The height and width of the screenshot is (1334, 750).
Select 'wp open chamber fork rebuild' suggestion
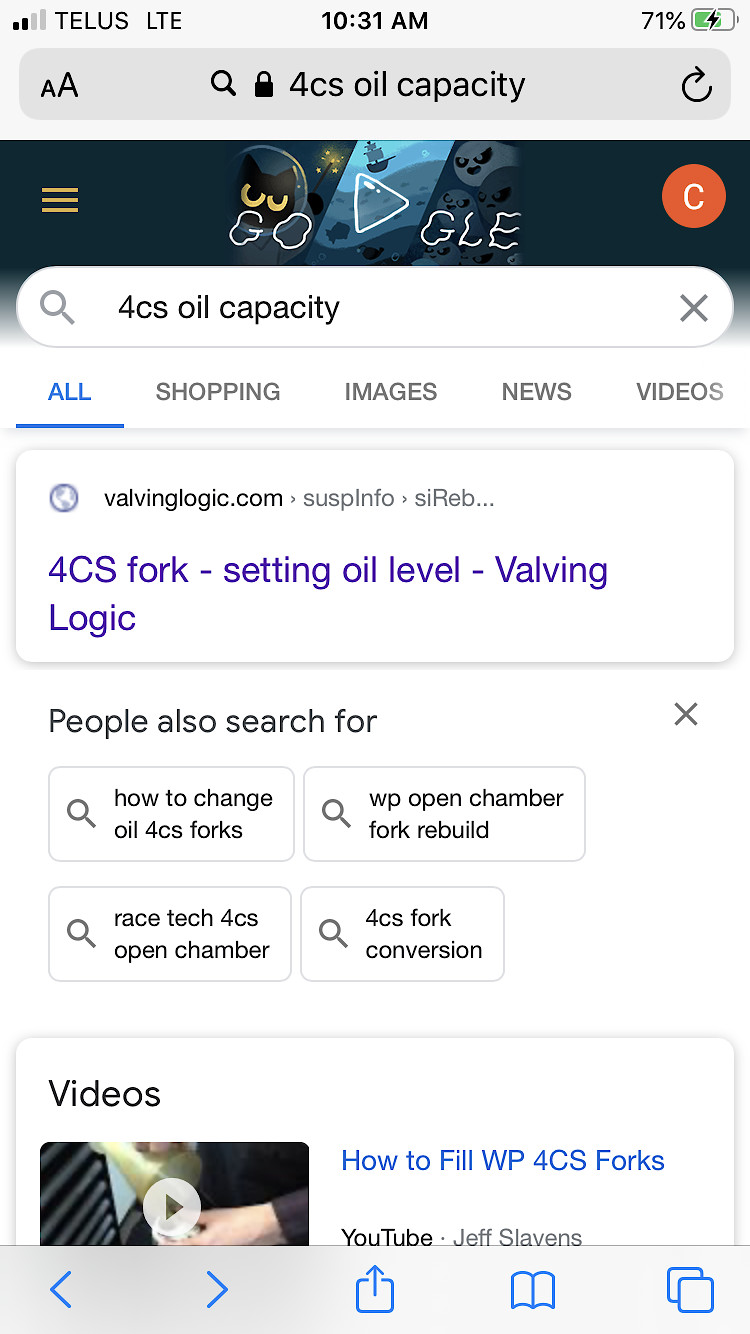coord(444,814)
